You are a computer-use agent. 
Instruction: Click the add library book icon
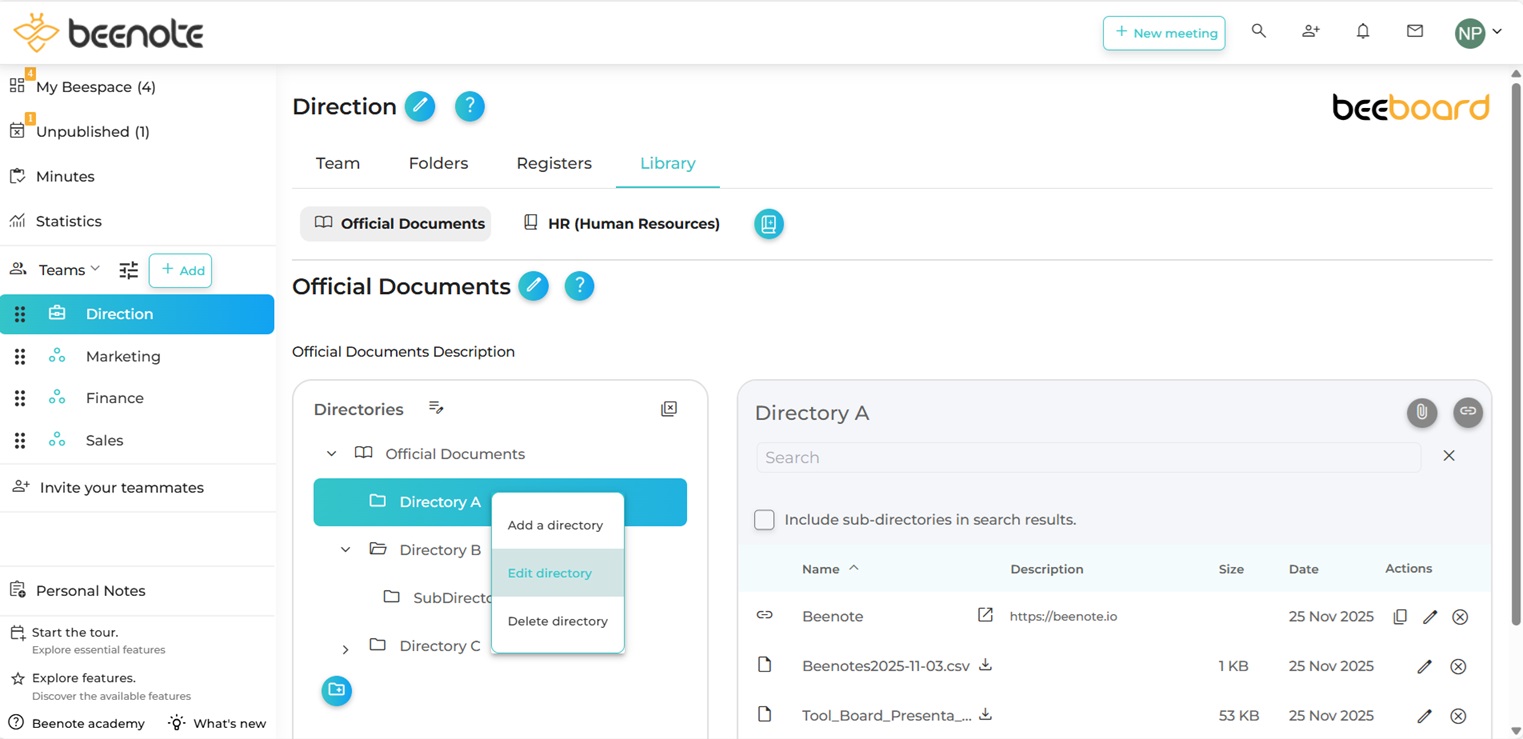click(768, 224)
